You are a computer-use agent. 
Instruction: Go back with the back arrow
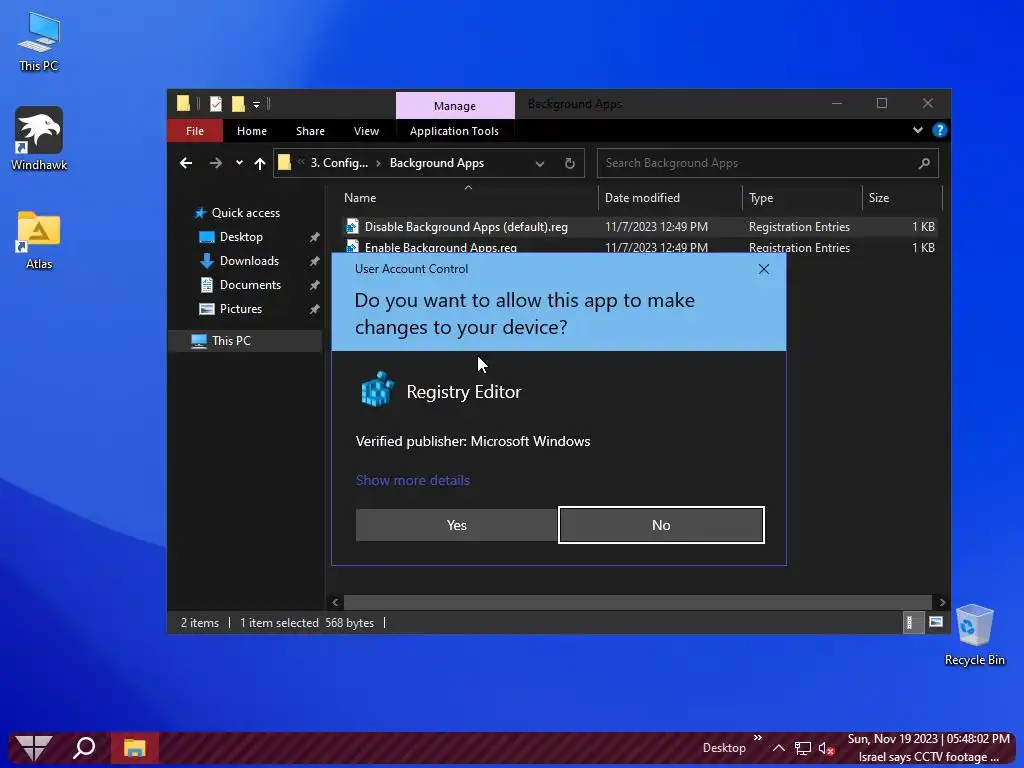point(186,163)
